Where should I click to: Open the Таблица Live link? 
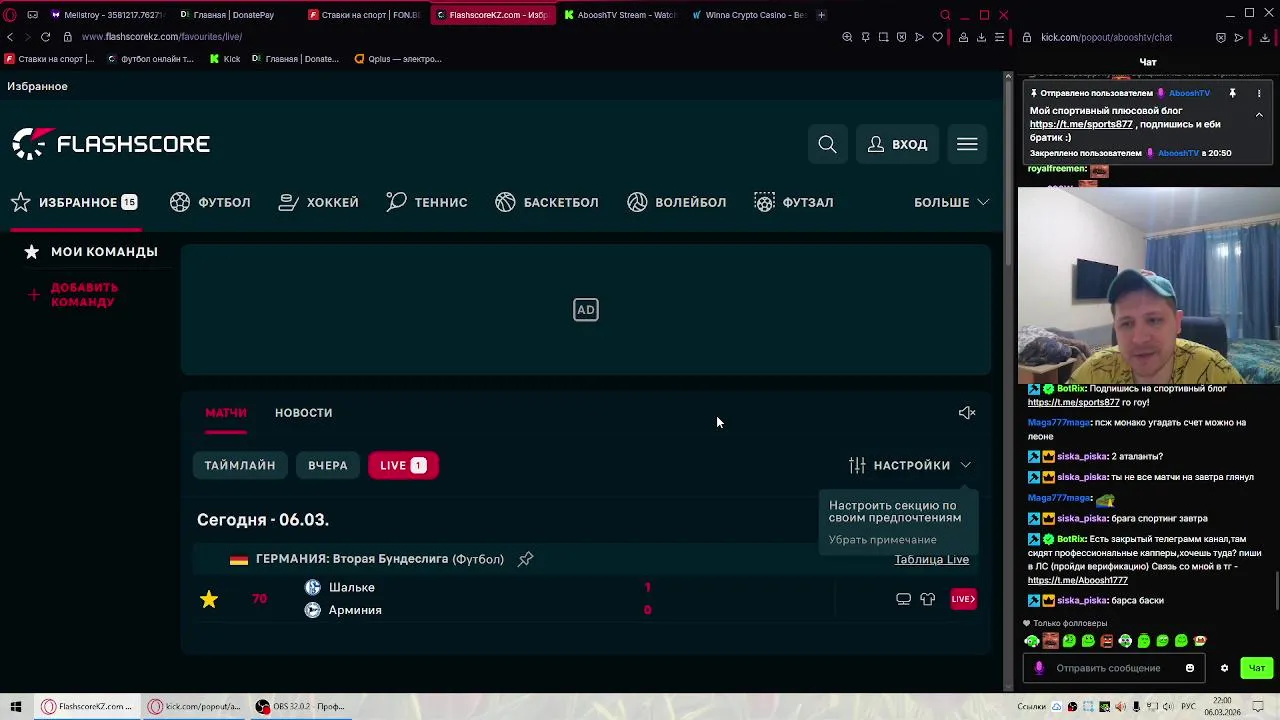pos(931,560)
